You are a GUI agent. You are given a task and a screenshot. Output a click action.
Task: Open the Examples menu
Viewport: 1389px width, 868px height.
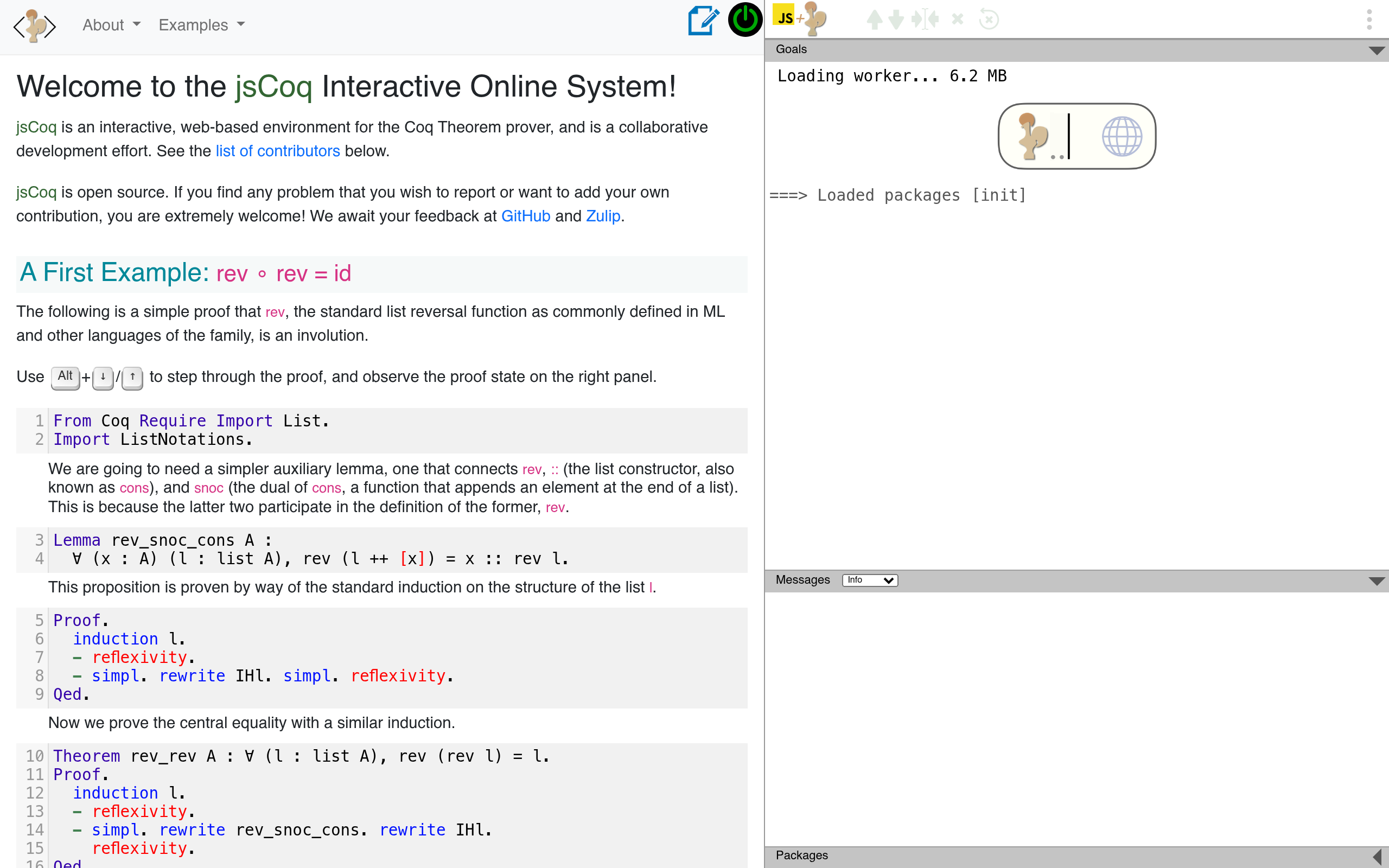point(201,25)
